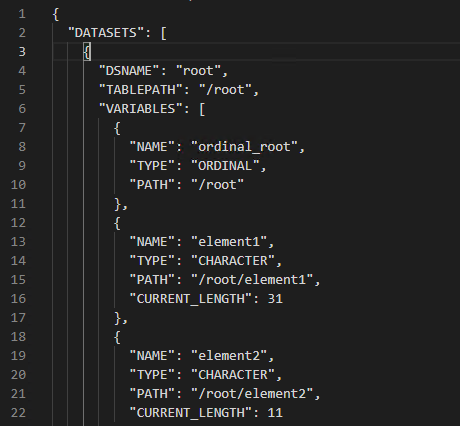Click the closing brace on line 17
The image size is (460, 426).
[117, 318]
